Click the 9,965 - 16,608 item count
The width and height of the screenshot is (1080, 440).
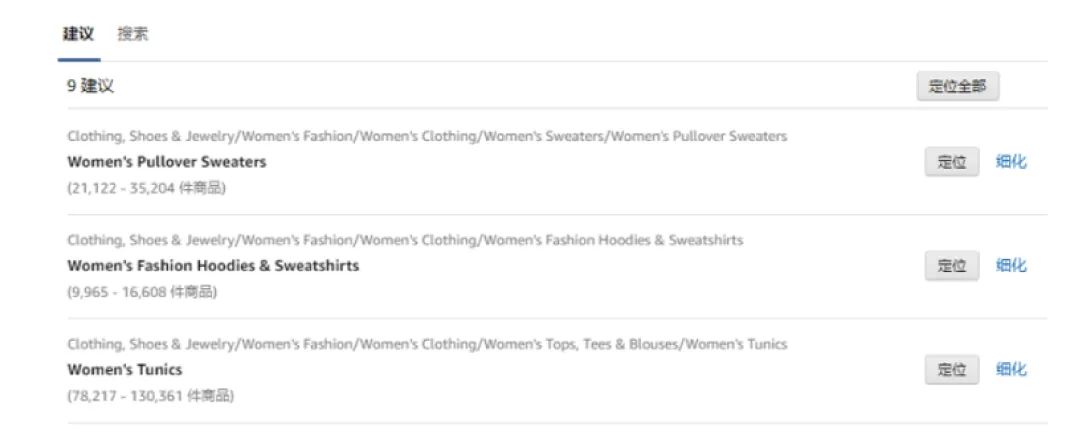142,292
